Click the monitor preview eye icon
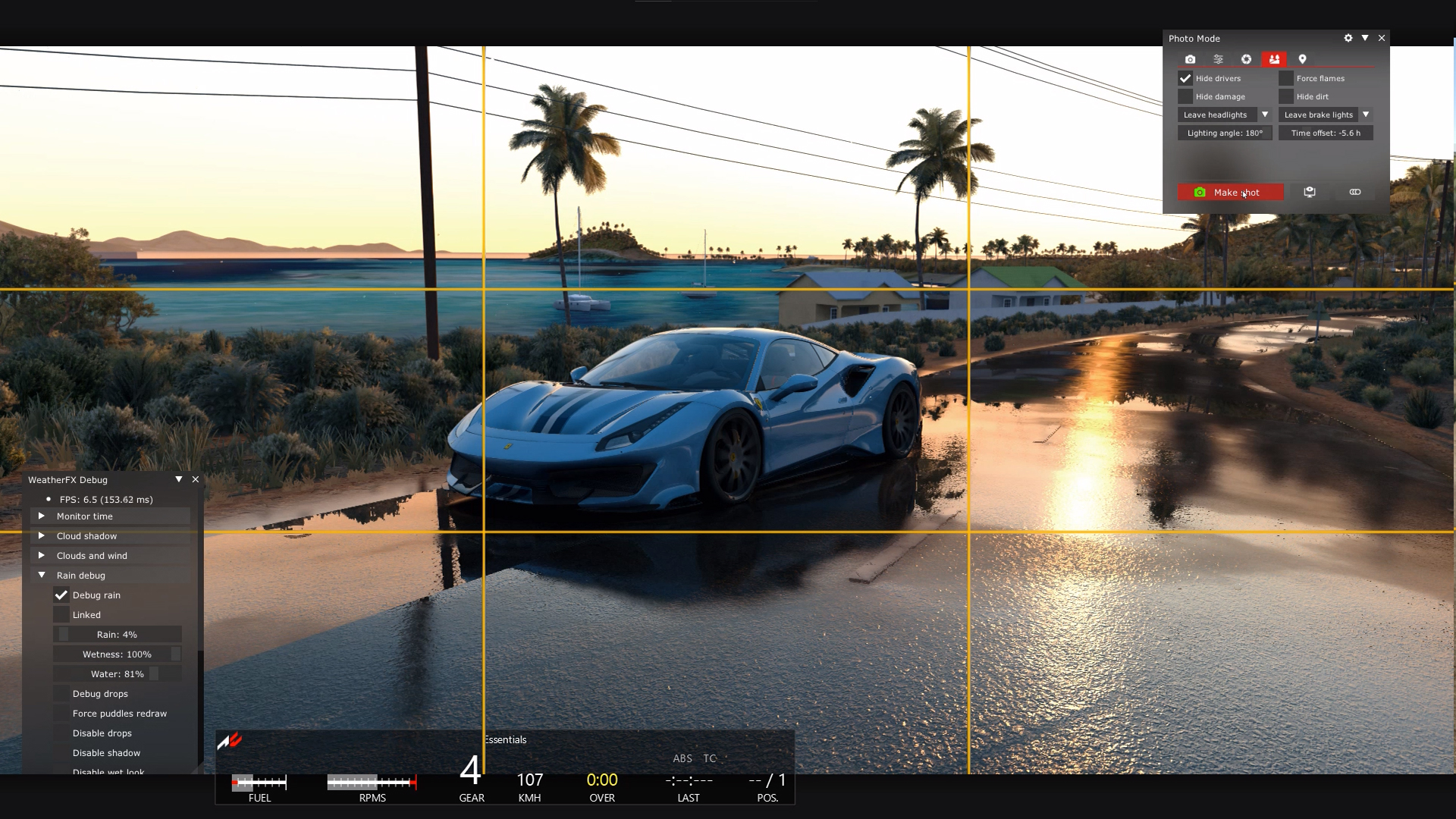The height and width of the screenshot is (819, 1456). 1310,192
